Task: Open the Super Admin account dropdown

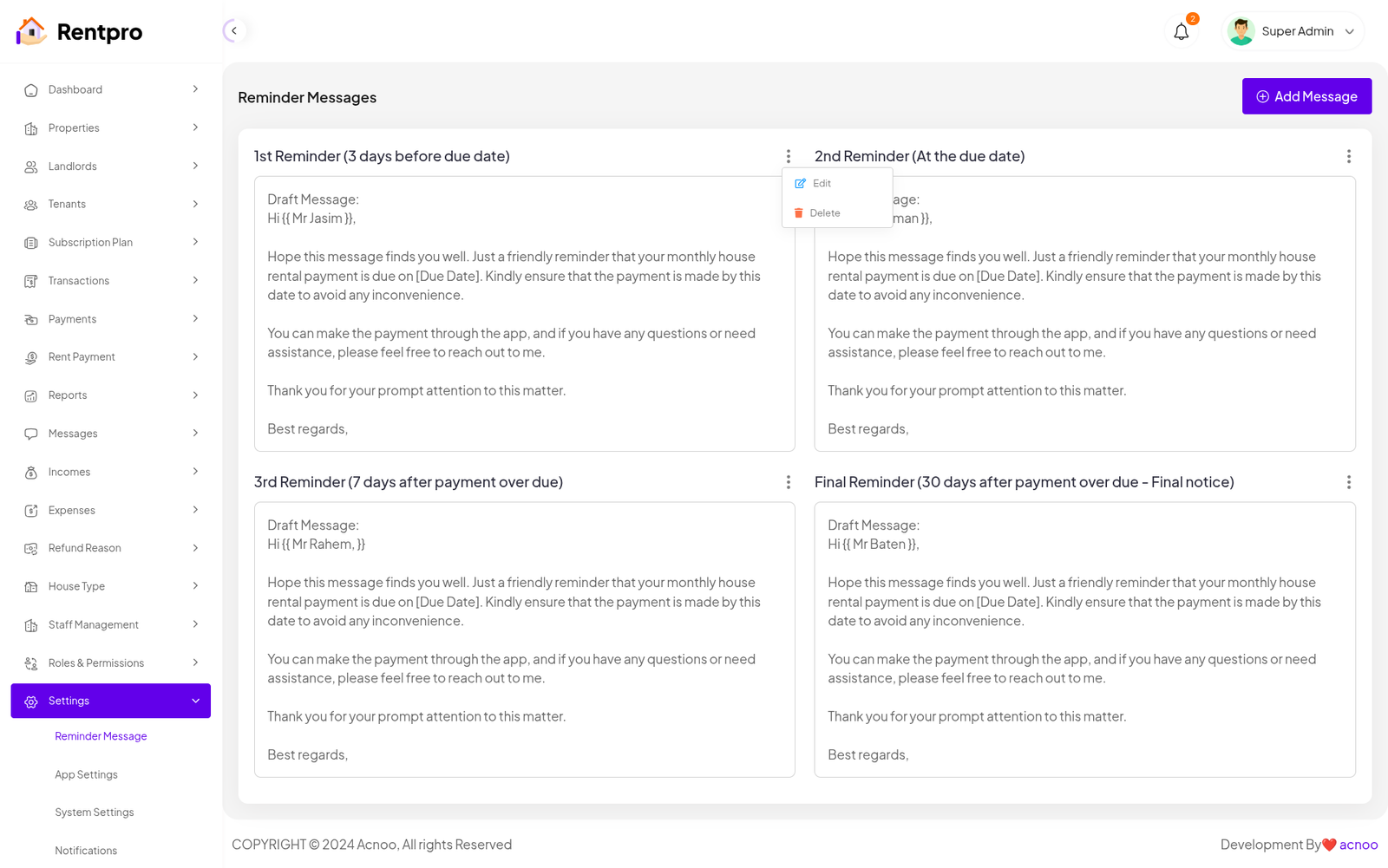Action: pos(1349,31)
